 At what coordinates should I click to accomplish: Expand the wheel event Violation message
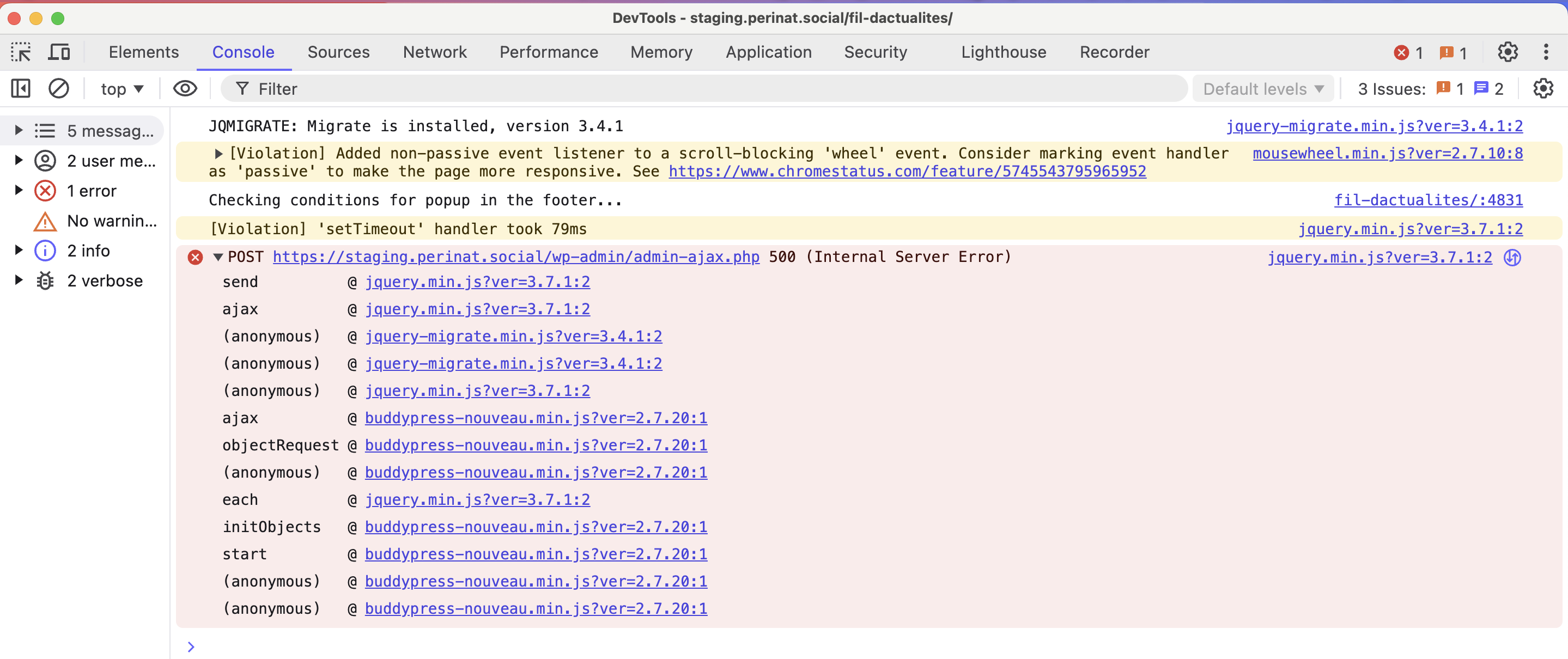218,154
